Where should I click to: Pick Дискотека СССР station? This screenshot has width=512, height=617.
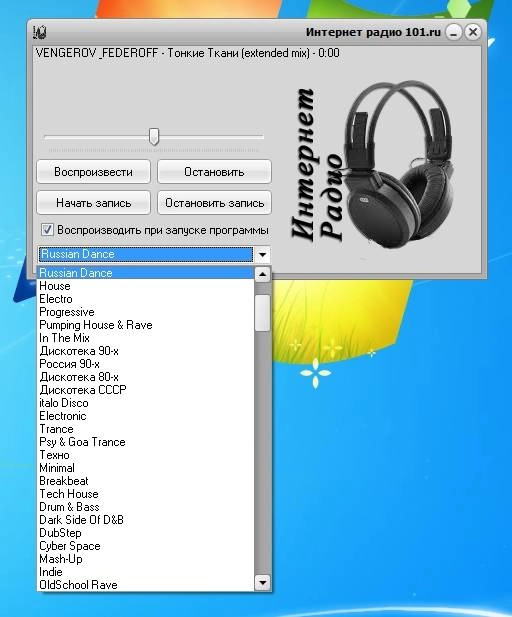[146, 390]
